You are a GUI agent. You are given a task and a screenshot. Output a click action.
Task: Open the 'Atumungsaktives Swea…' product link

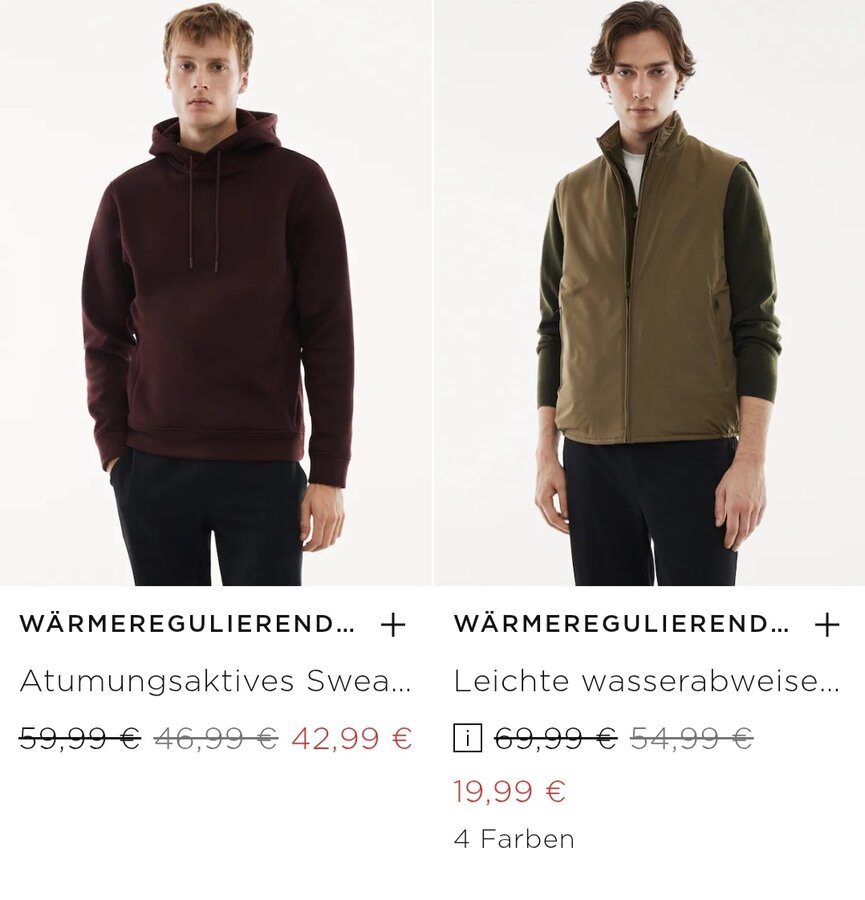pos(215,681)
